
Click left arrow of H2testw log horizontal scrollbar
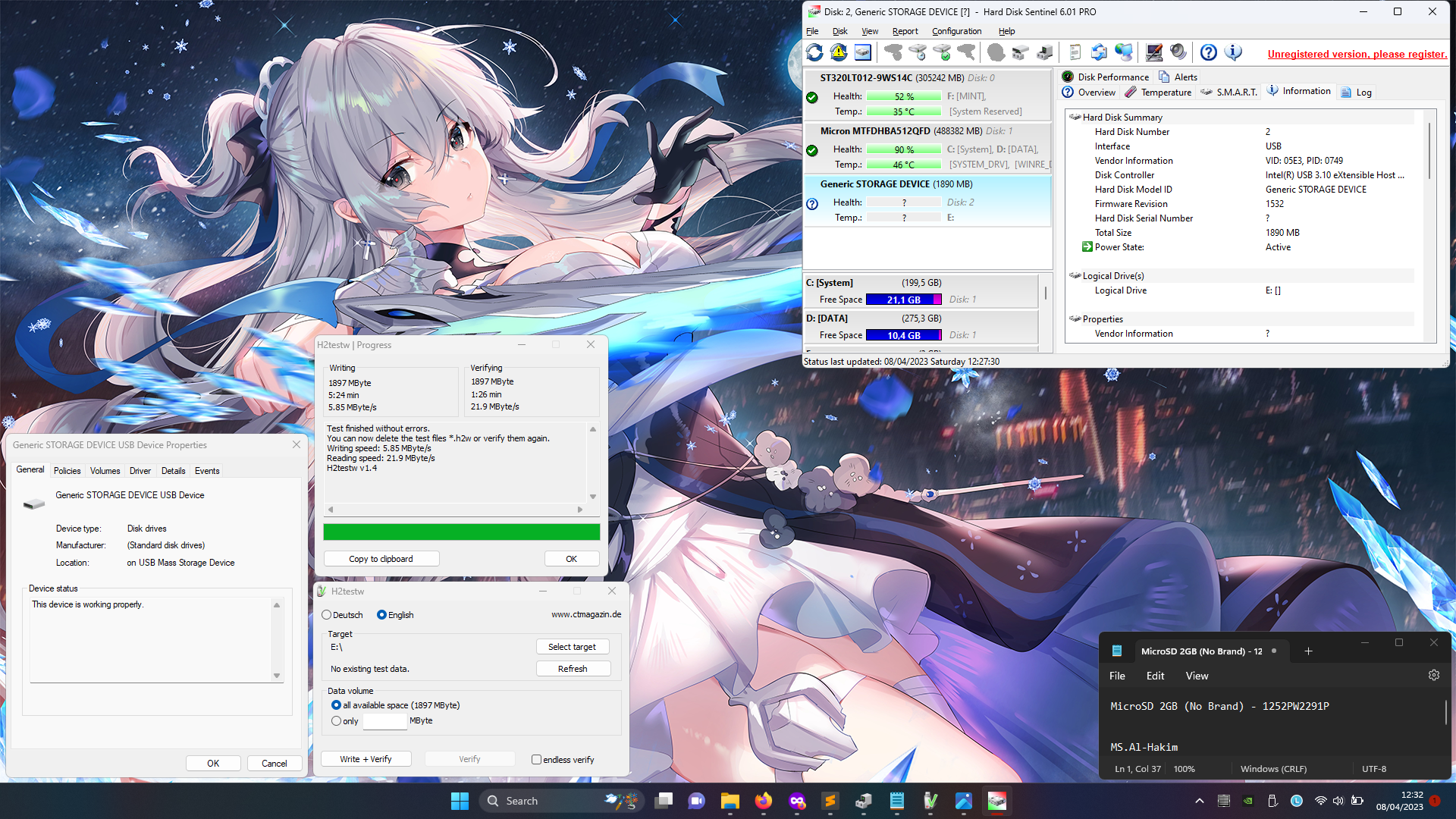[x=331, y=510]
